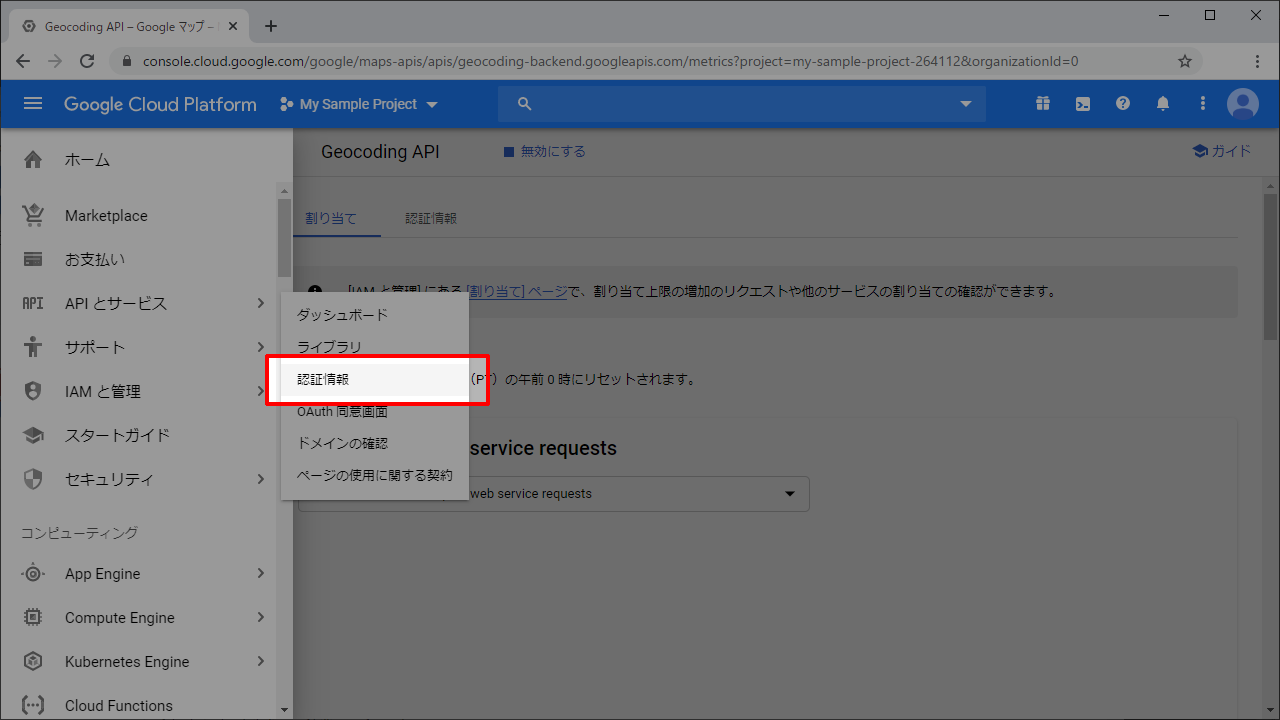This screenshot has height=720, width=1280.
Task: Click the user account avatar
Action: [x=1243, y=104]
